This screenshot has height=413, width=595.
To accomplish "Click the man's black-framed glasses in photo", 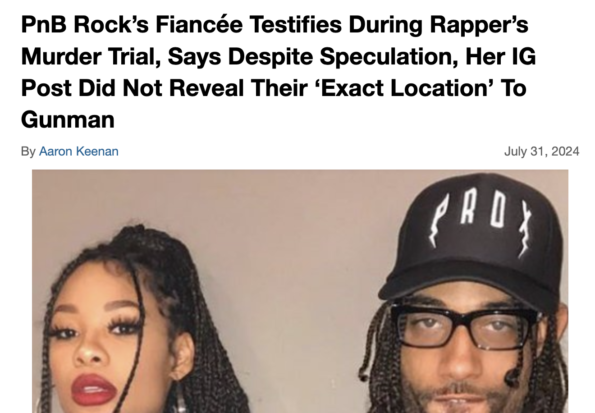I will (464, 327).
